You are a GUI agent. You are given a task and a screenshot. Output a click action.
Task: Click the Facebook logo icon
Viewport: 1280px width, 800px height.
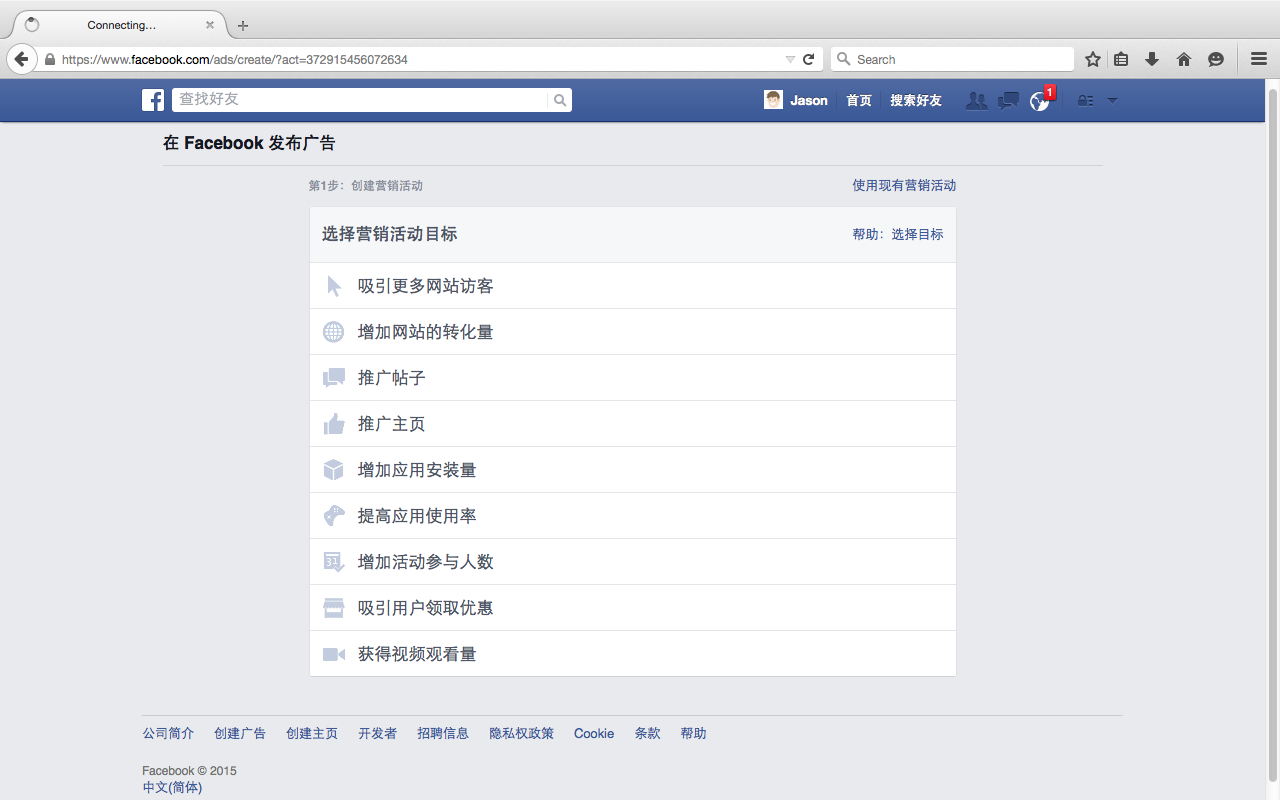(153, 100)
